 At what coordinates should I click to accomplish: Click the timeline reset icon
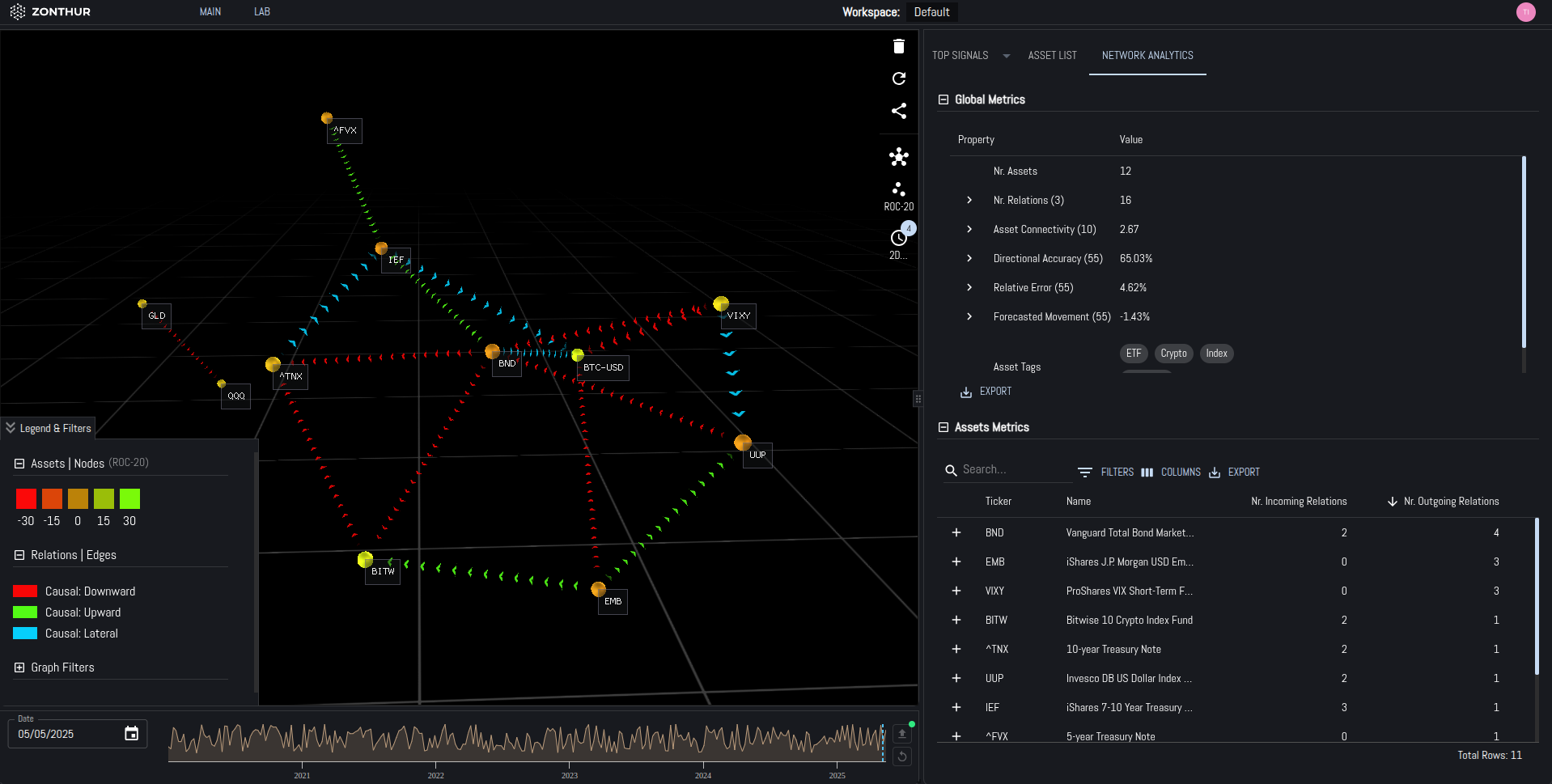(902, 756)
